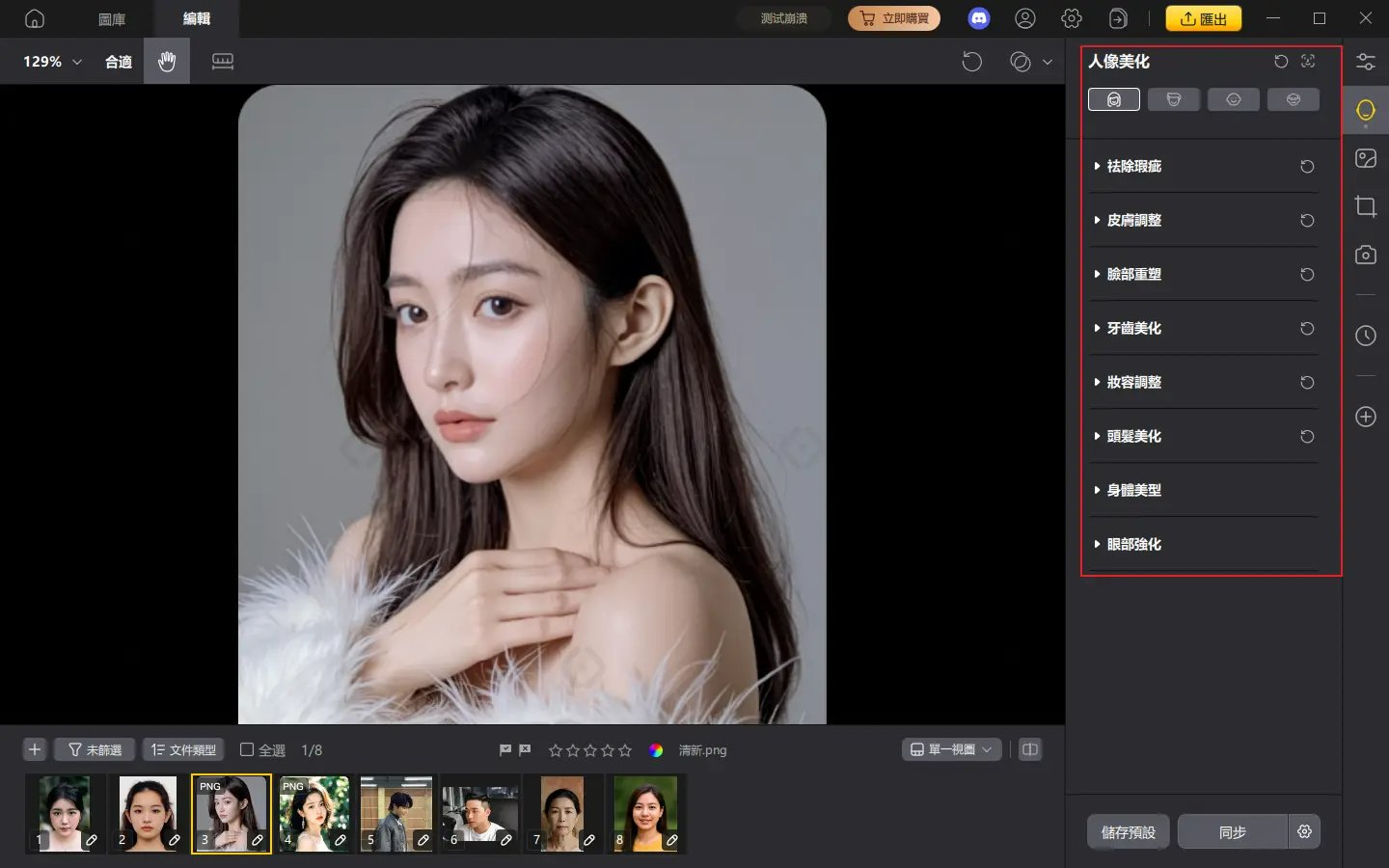Click the 匯出 export button
1389x868 pixels.
(x=1204, y=17)
